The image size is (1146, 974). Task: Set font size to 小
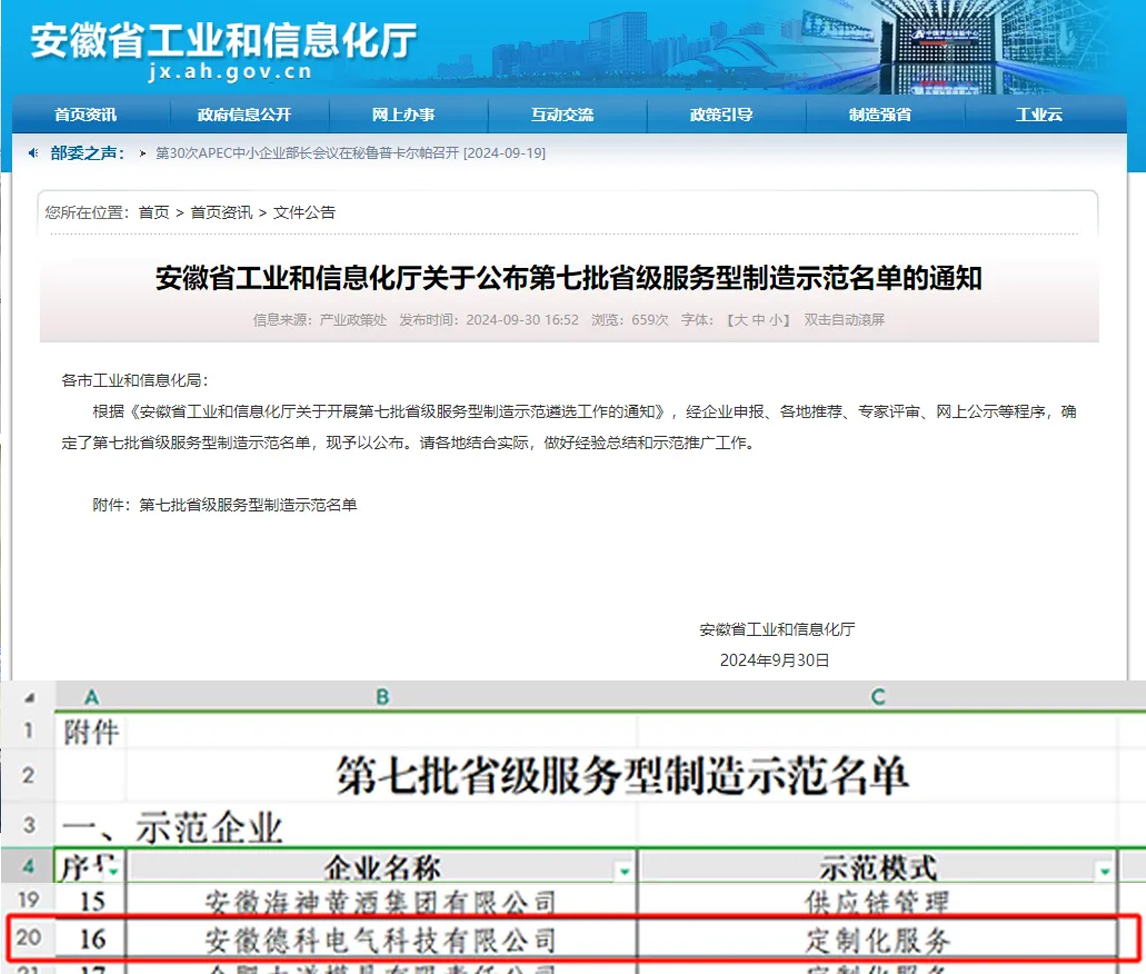(x=776, y=320)
